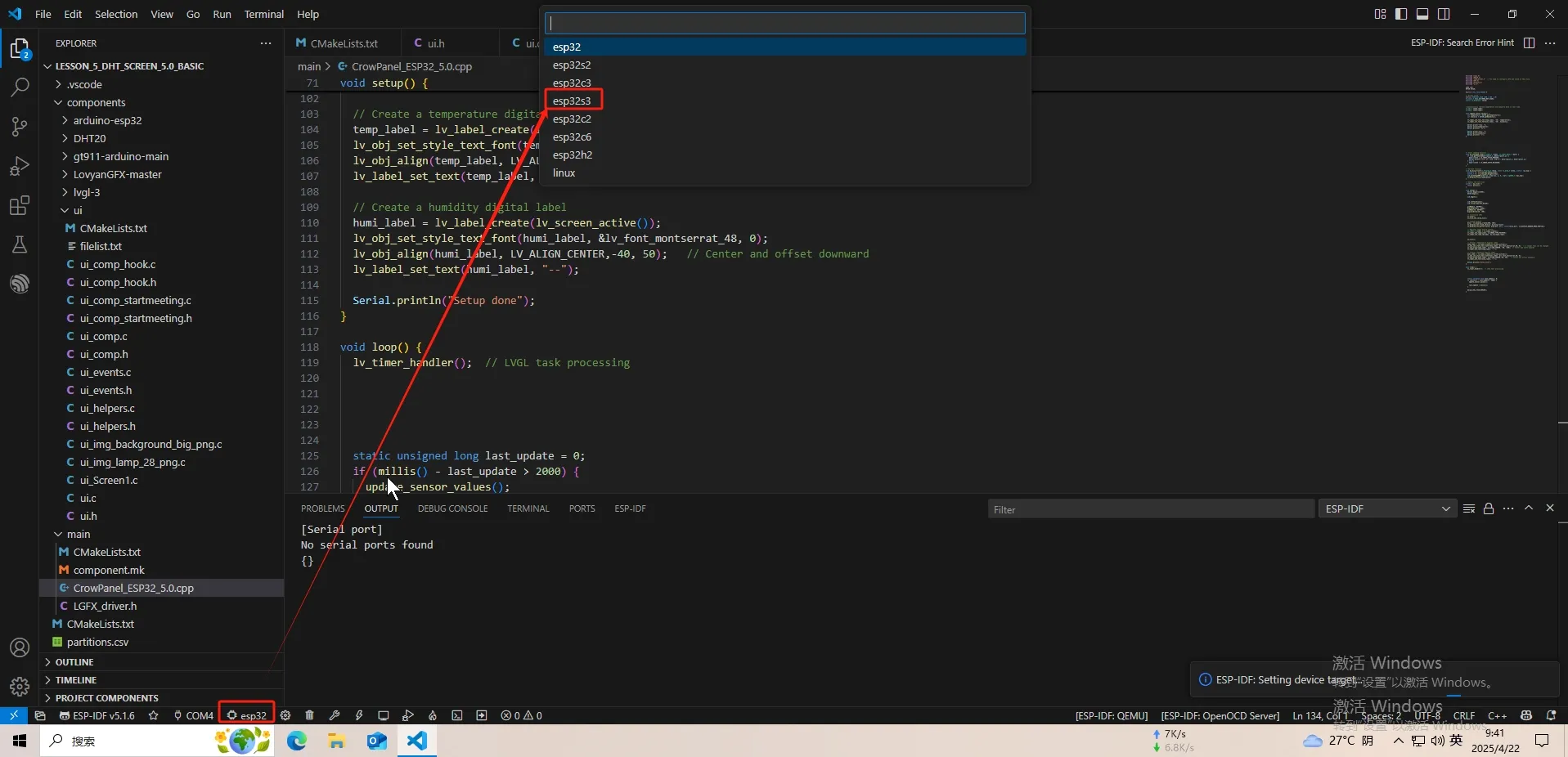Maximize the panel with chevron up
This screenshot has width=1568, height=757.
pyautogui.click(x=1529, y=508)
